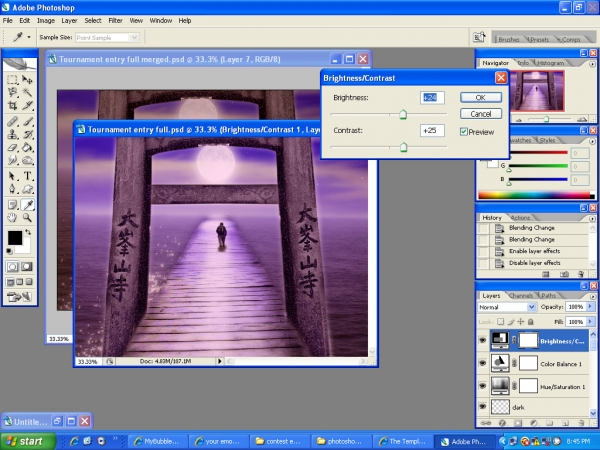600x450 pixels.
Task: Open the Fill slider arrow
Action: pos(590,321)
